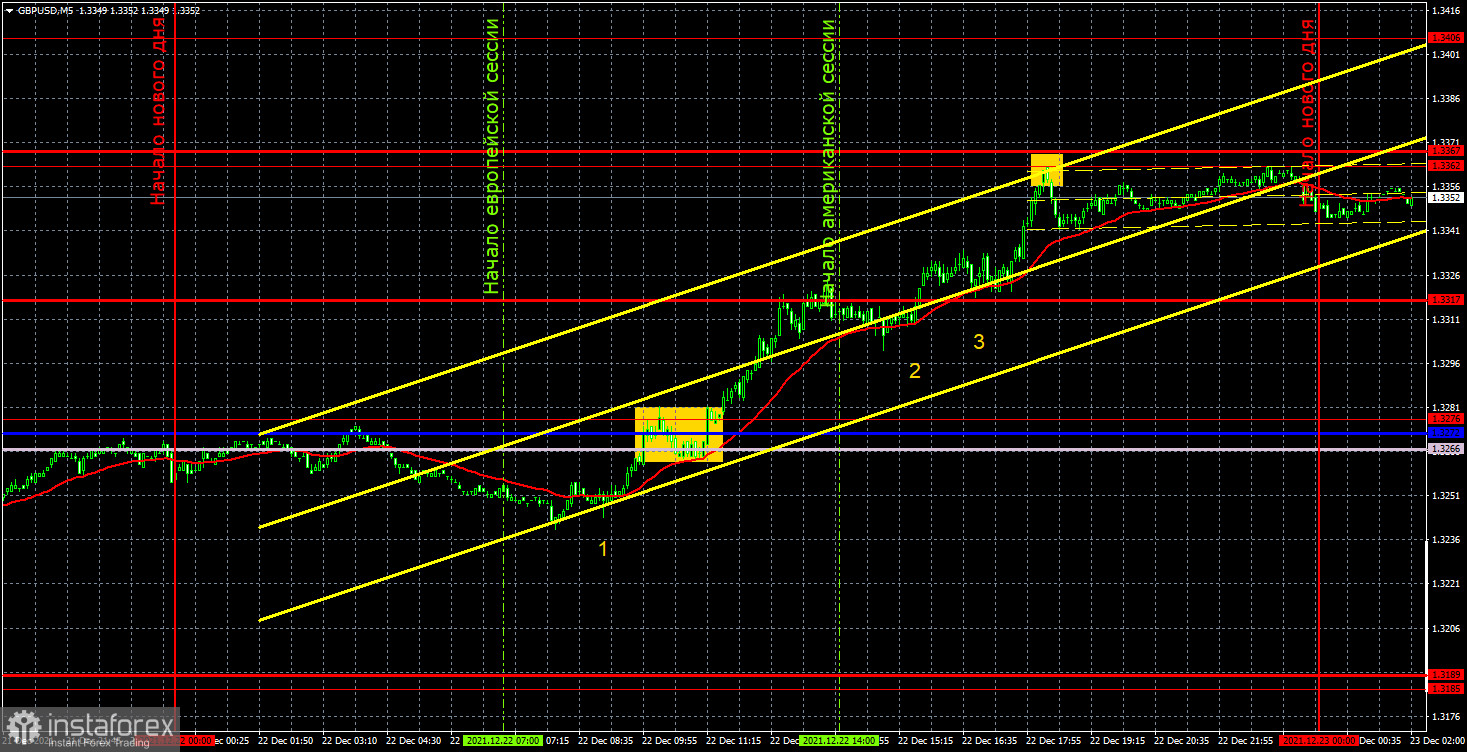Select the 1.3189 red level price label
The height and width of the screenshot is (752, 1467).
click(1446, 675)
